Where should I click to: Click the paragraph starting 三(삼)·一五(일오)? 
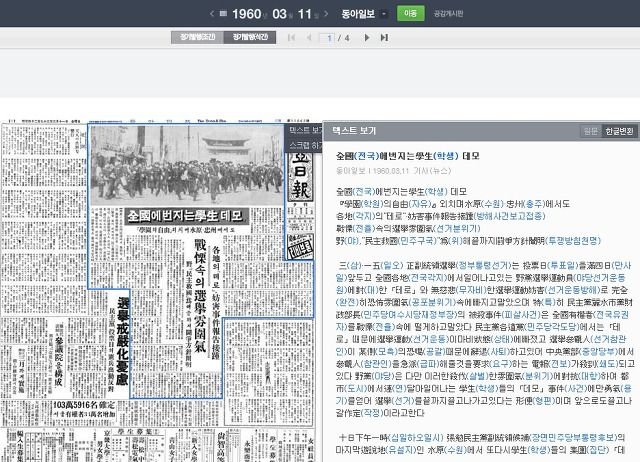[484, 339]
